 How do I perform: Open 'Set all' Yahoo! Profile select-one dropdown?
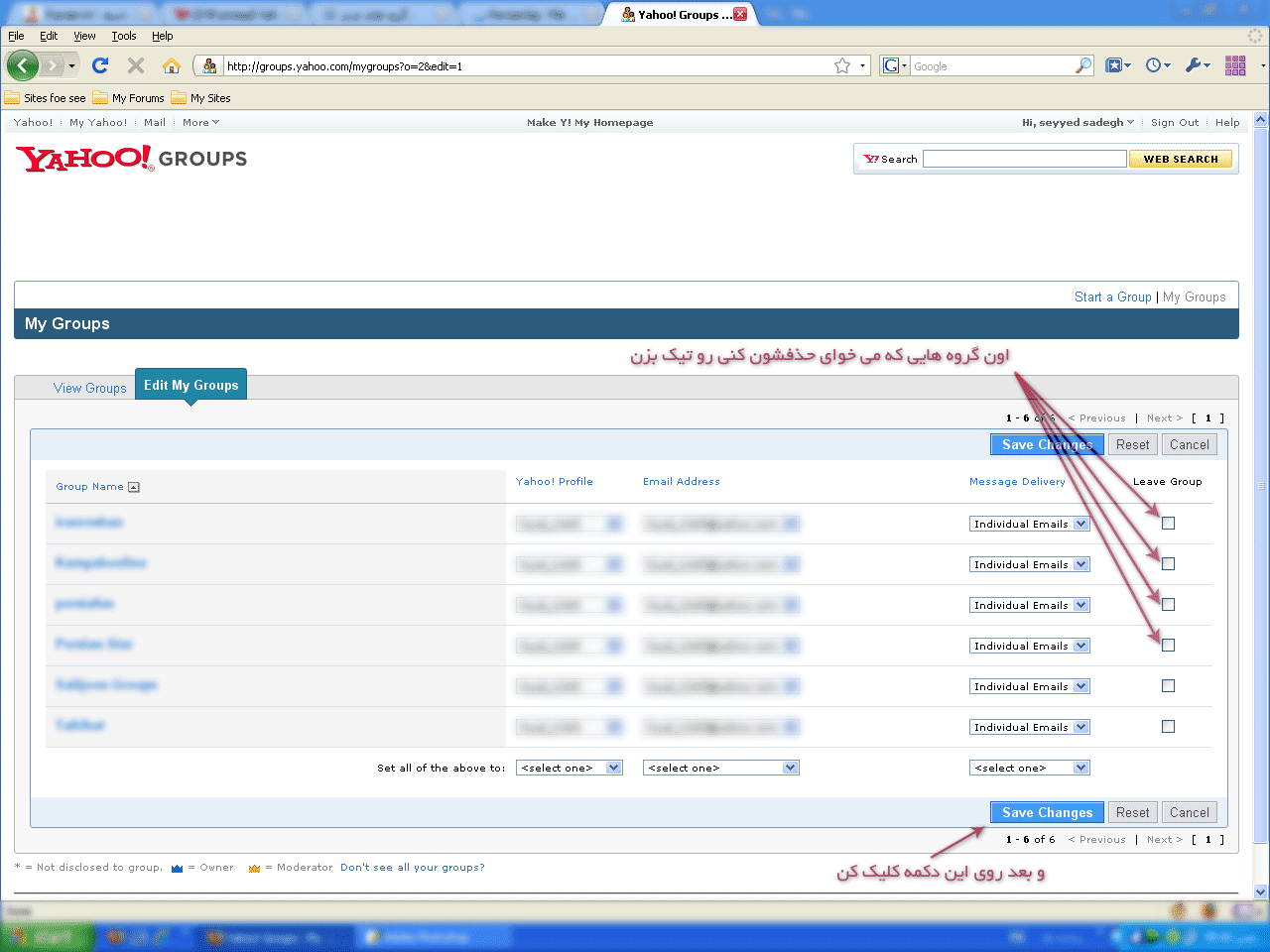569,768
